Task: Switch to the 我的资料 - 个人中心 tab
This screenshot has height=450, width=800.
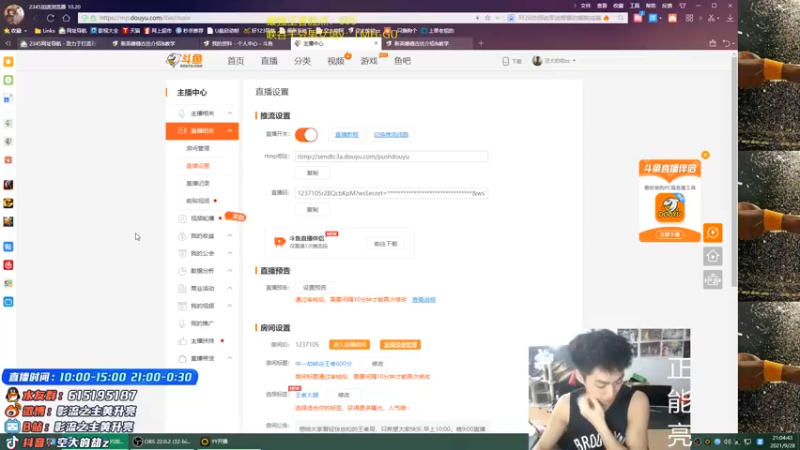Action: 242,43
